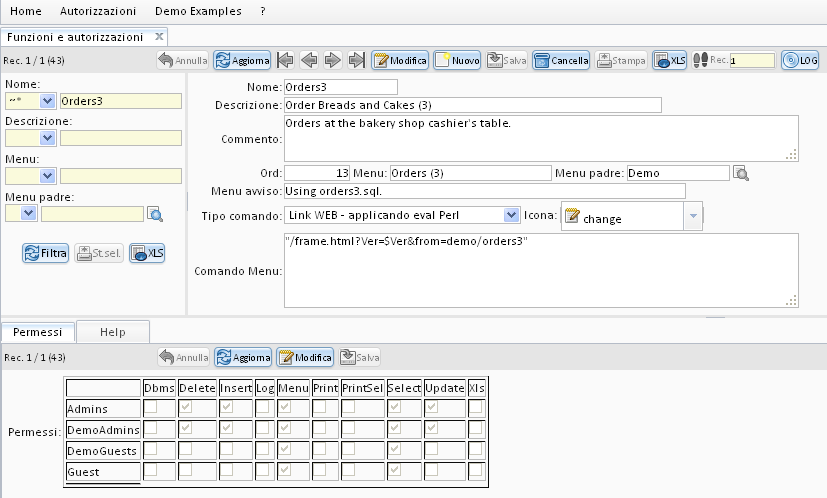This screenshot has height=498, width=827.
Task: Click the Commento text area
Action: pos(541,139)
